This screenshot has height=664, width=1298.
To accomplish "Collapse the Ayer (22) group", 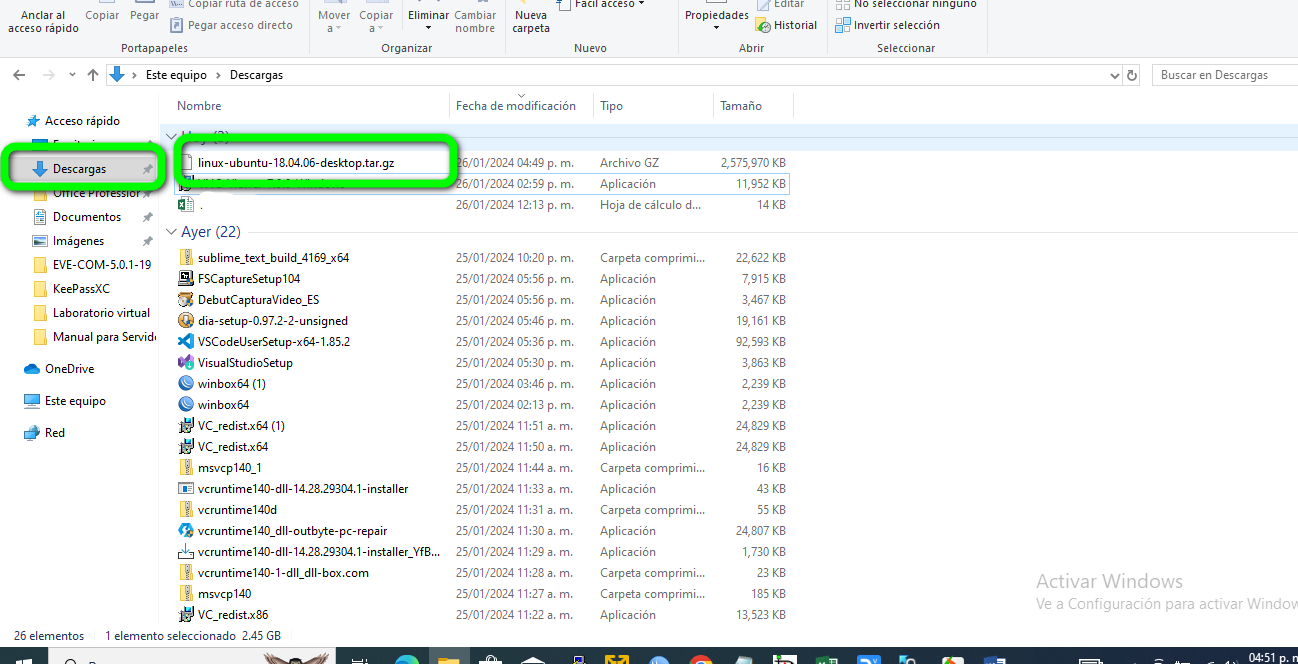I will 171,232.
